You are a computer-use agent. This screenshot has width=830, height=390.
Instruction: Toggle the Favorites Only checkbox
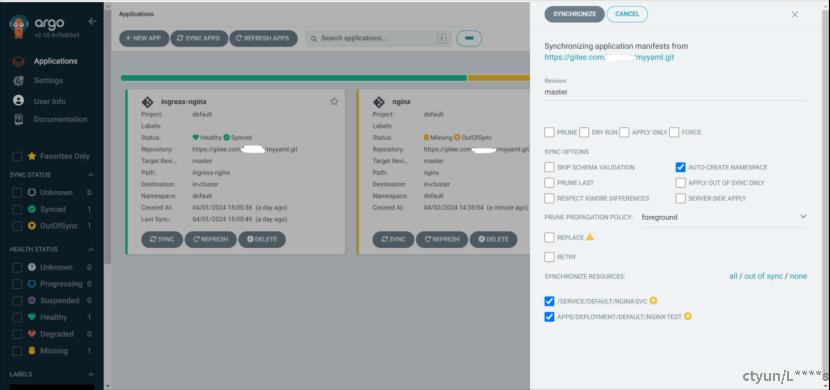[x=17, y=157]
